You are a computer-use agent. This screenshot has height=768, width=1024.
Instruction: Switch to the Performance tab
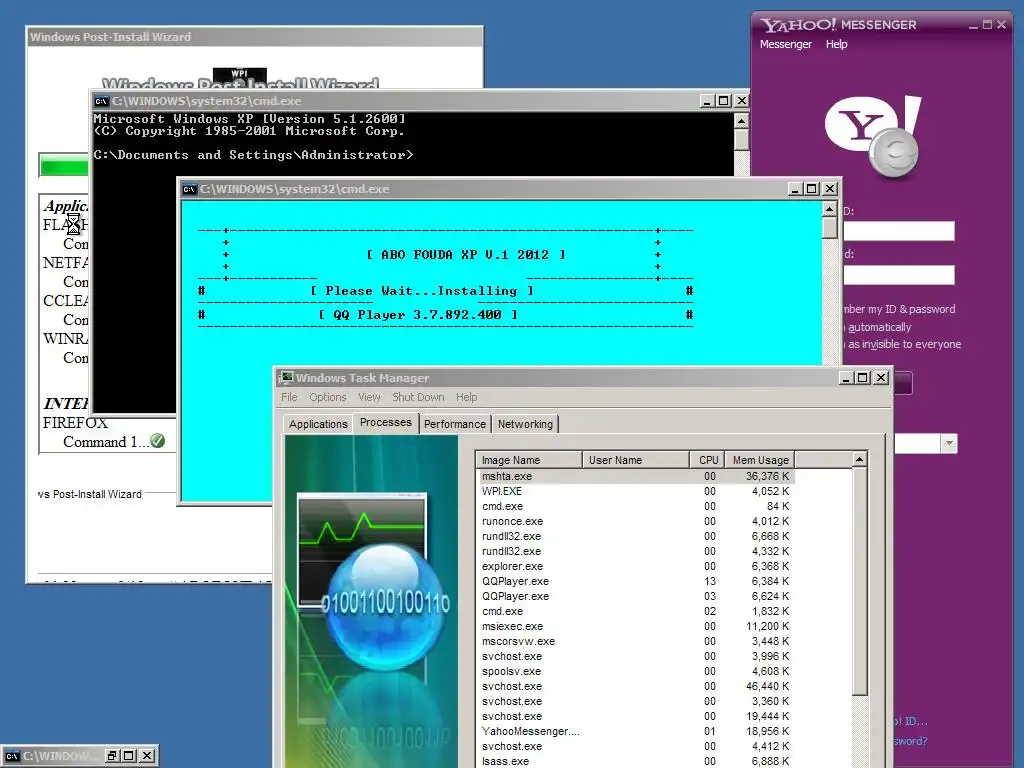455,424
